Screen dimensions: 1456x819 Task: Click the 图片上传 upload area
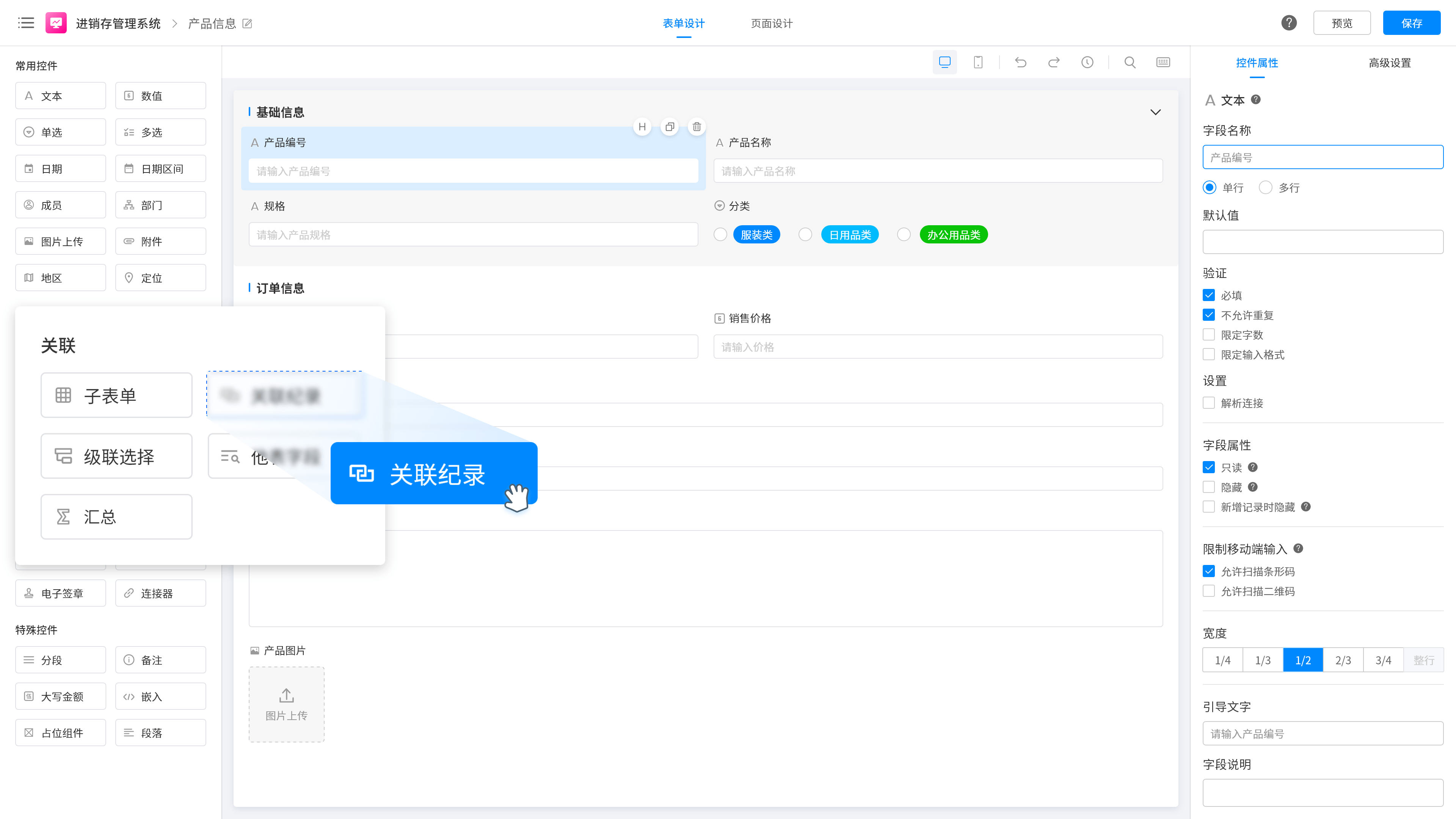click(287, 704)
